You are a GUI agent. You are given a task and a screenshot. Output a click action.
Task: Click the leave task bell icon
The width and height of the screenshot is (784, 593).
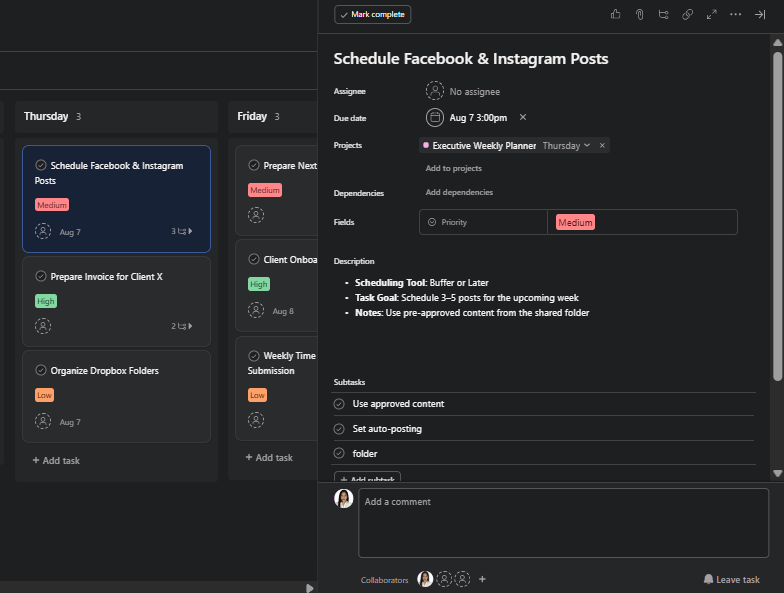tap(708, 579)
